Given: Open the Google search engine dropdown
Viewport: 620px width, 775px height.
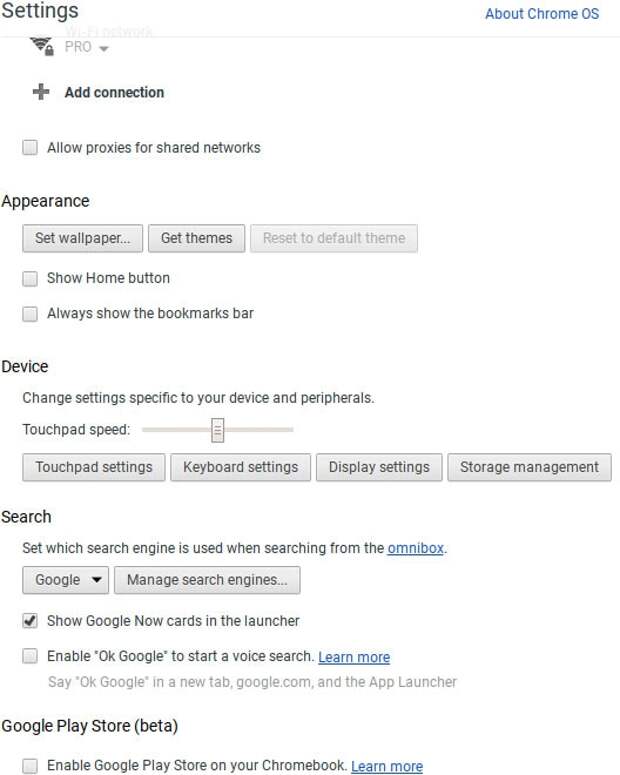Looking at the screenshot, I should [x=66, y=580].
